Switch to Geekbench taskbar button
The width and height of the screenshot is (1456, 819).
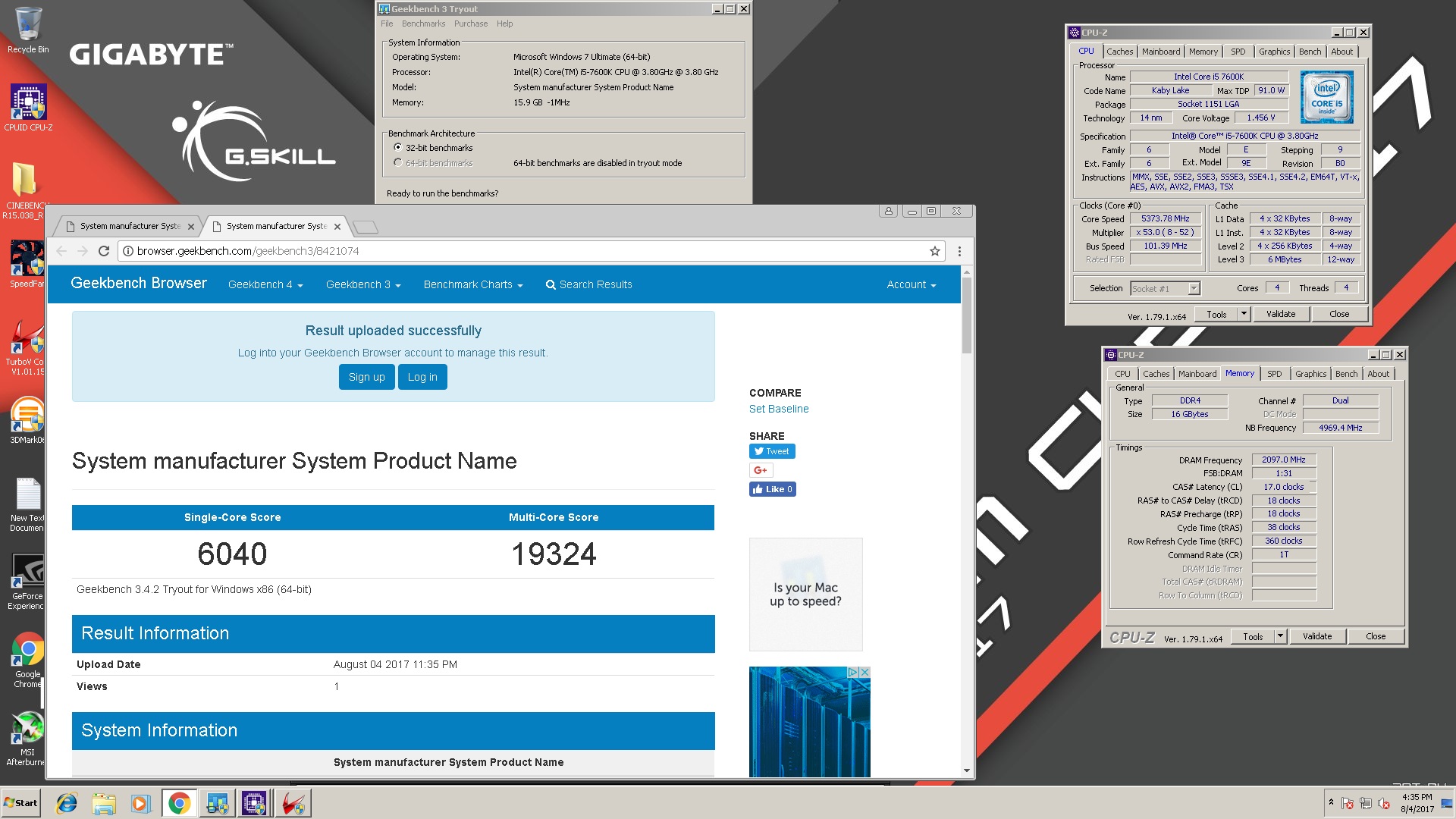coord(217,803)
